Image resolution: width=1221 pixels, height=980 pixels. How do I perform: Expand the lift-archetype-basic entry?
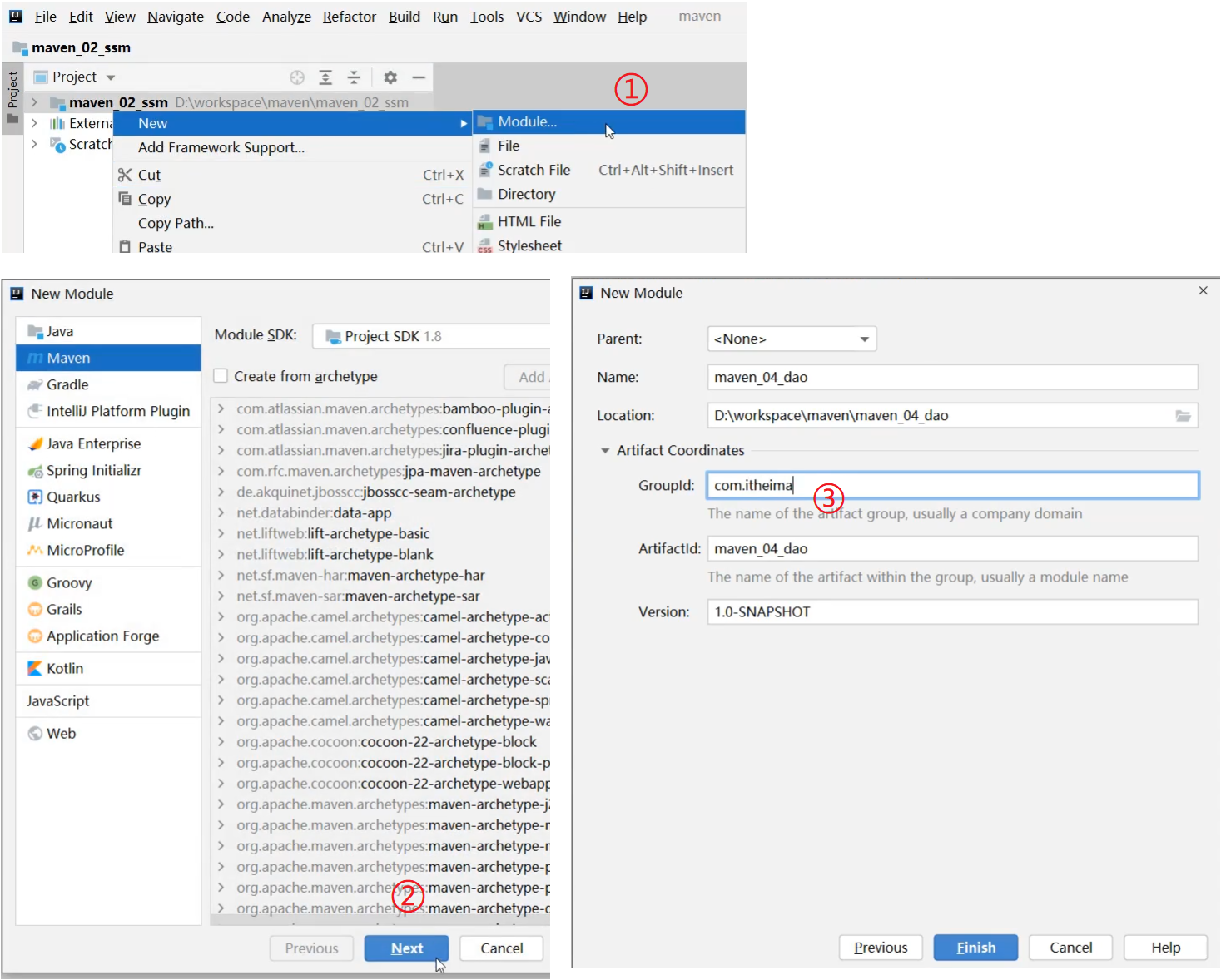click(x=221, y=533)
